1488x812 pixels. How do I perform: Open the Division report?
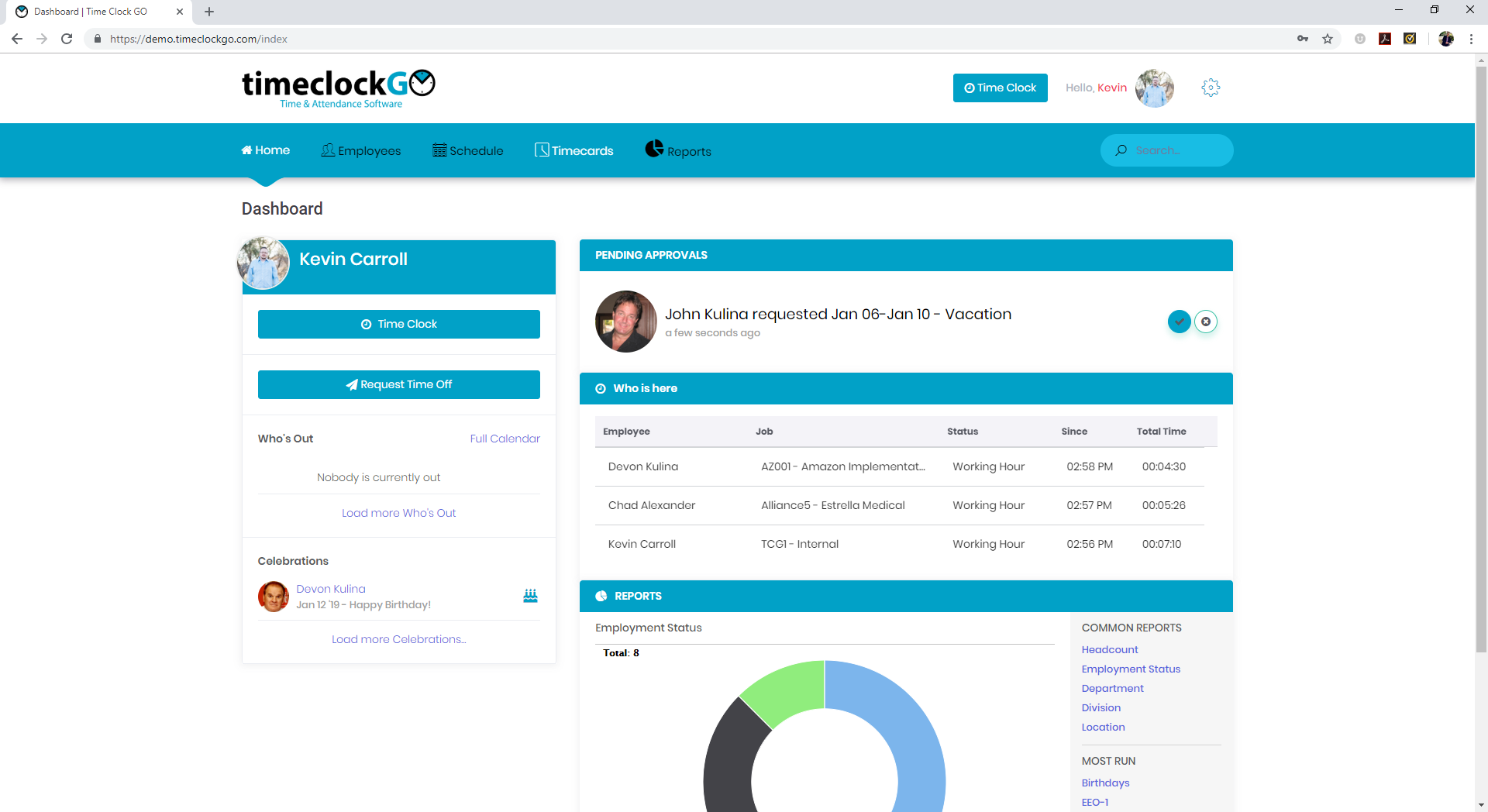coord(1101,707)
